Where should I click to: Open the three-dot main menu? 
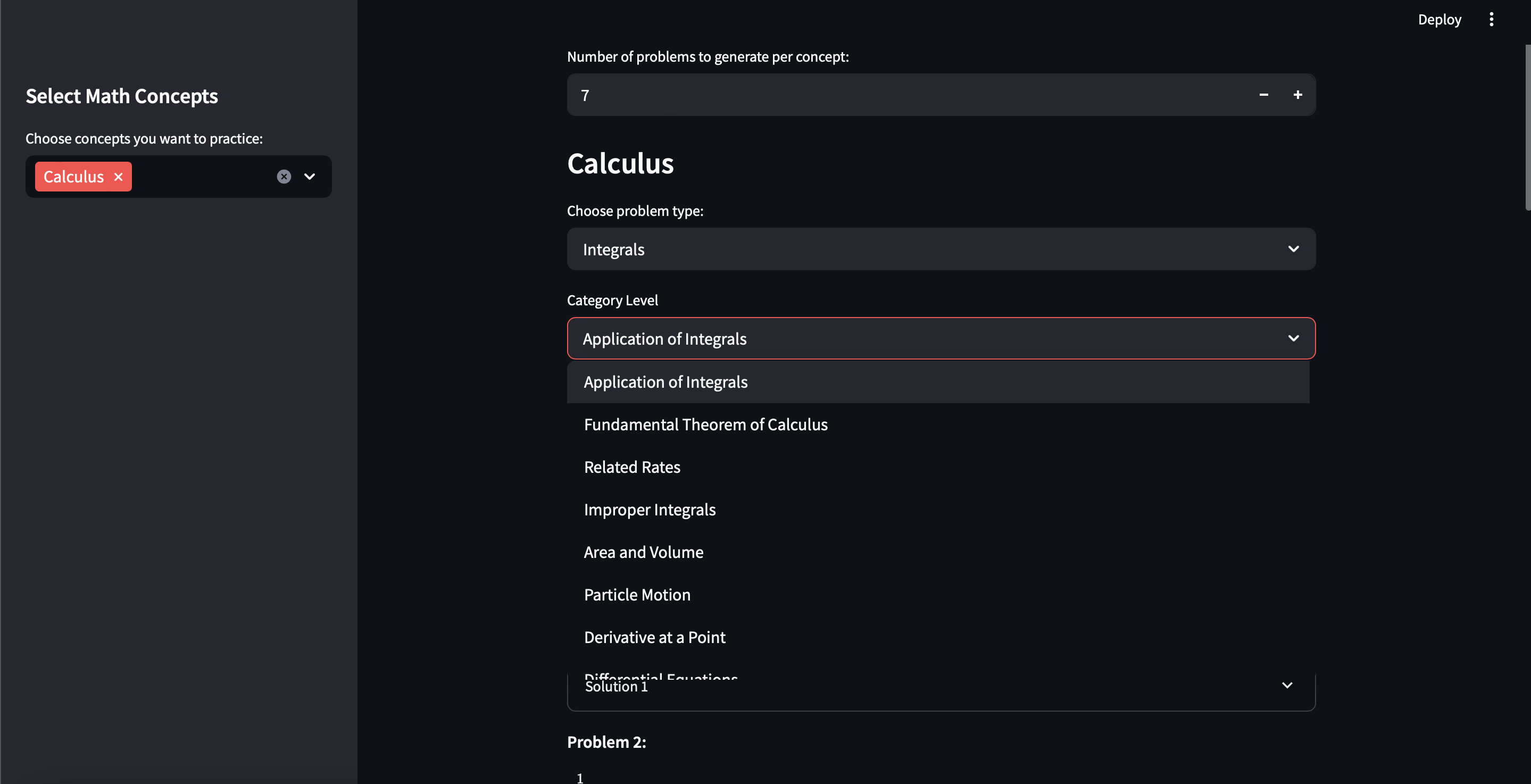1491,20
